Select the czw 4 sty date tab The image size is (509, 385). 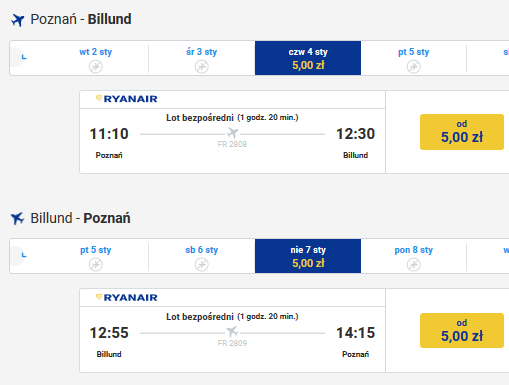point(308,58)
